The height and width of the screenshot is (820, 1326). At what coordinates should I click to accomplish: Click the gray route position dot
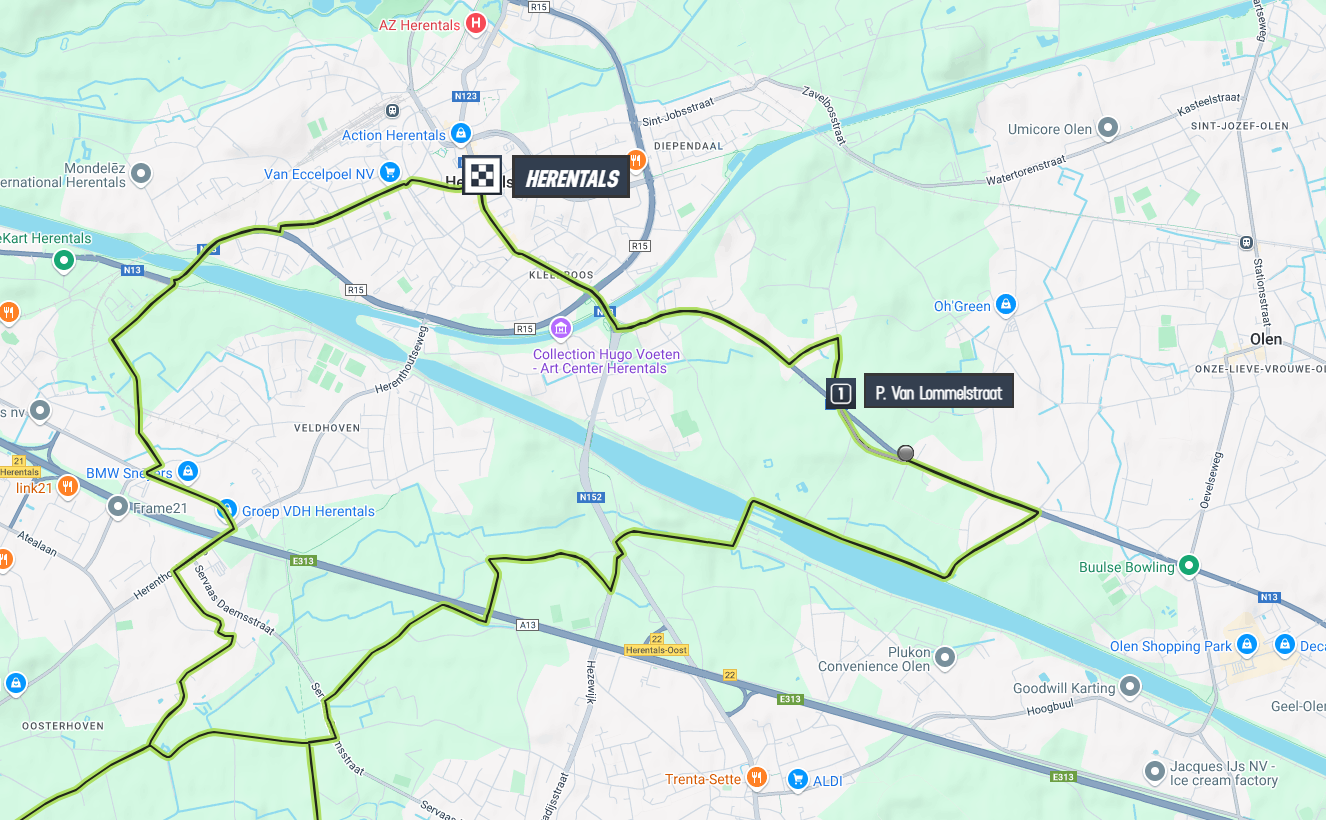click(x=906, y=453)
